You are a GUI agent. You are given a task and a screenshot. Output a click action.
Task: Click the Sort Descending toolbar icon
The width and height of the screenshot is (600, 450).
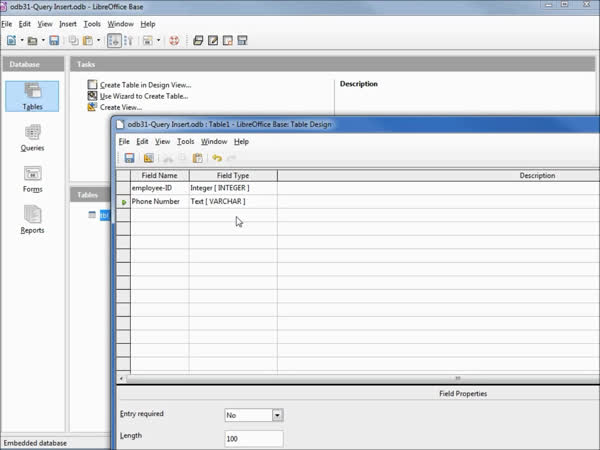[129, 40]
